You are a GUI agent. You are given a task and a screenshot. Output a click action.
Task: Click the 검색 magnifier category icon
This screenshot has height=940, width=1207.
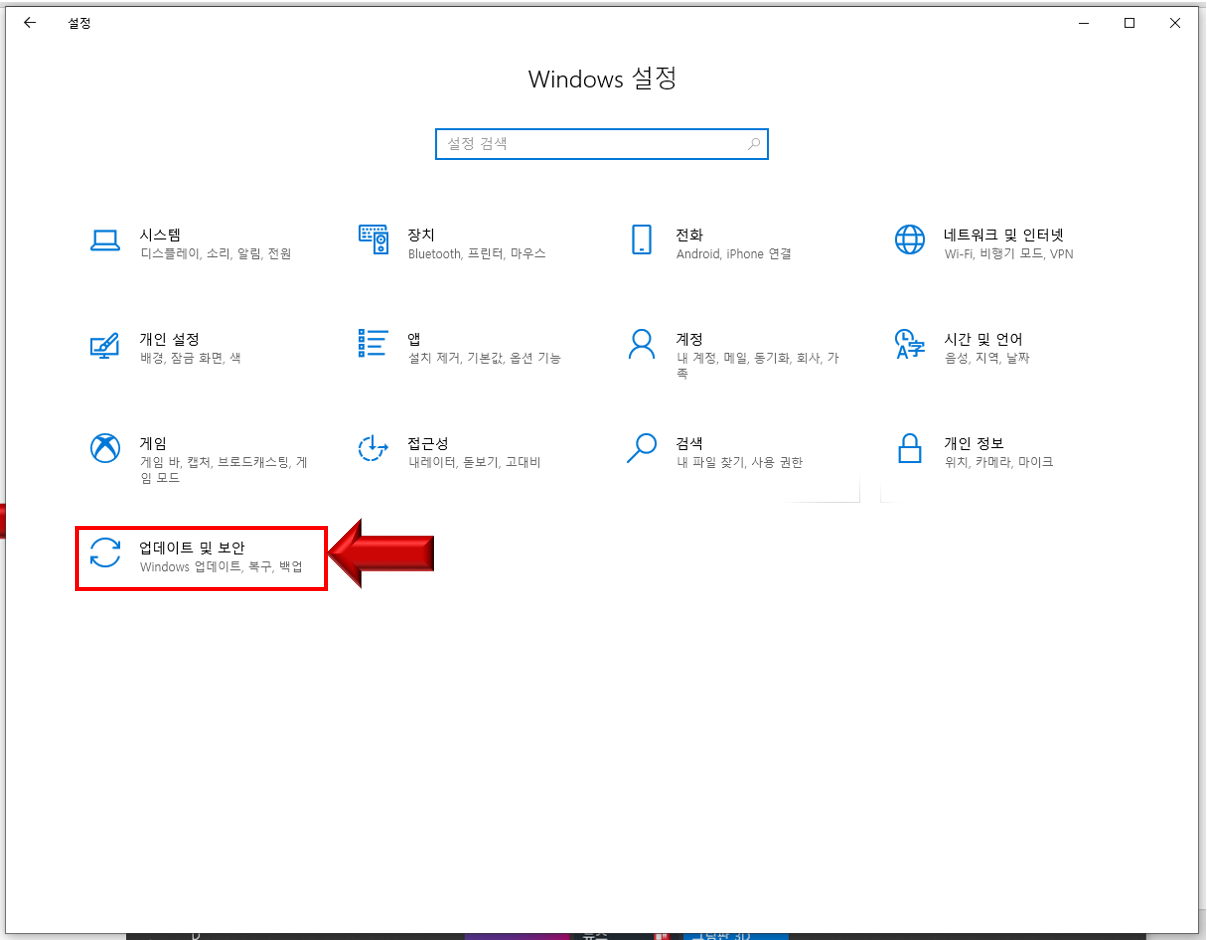(x=641, y=448)
